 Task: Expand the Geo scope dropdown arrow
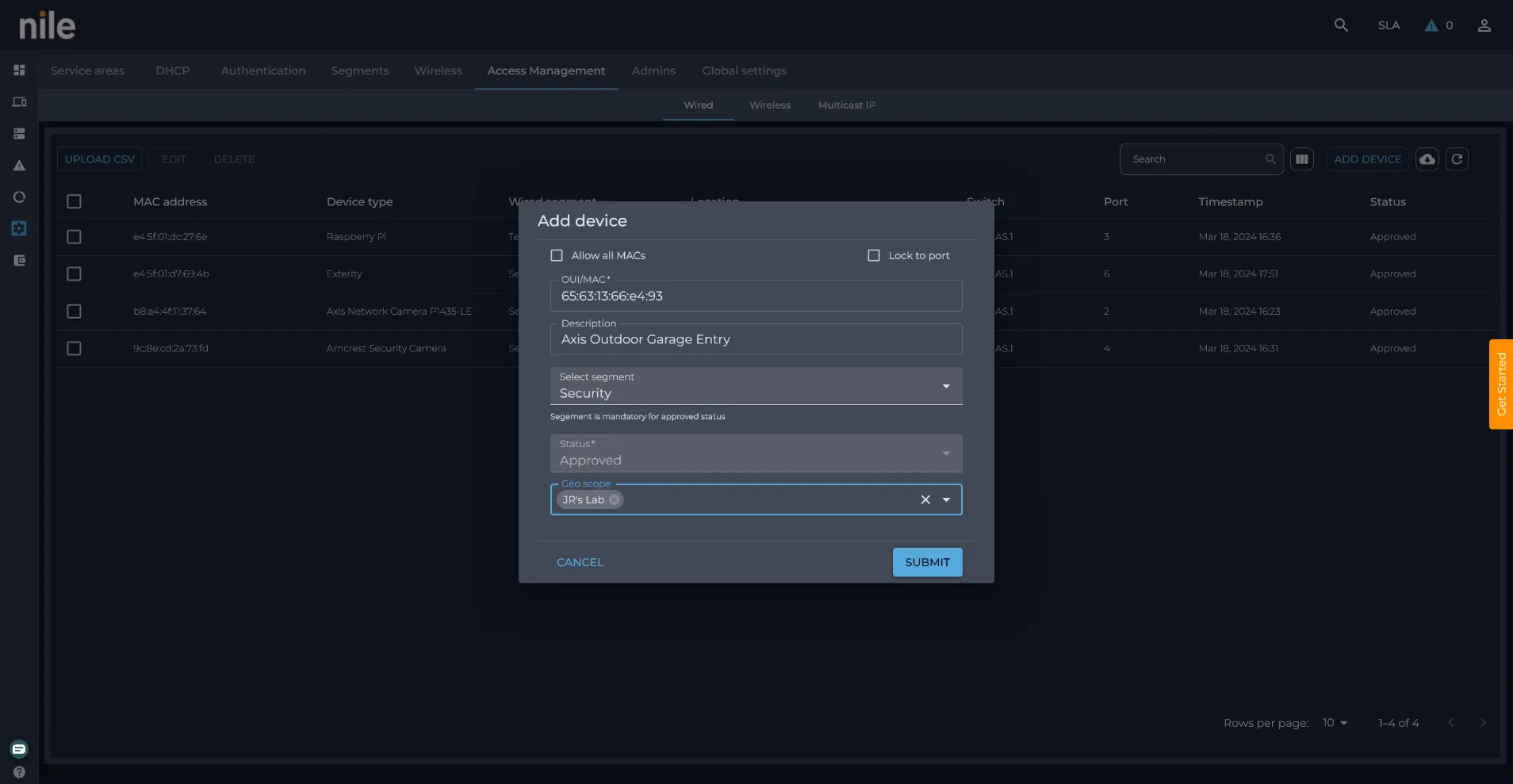(x=946, y=500)
